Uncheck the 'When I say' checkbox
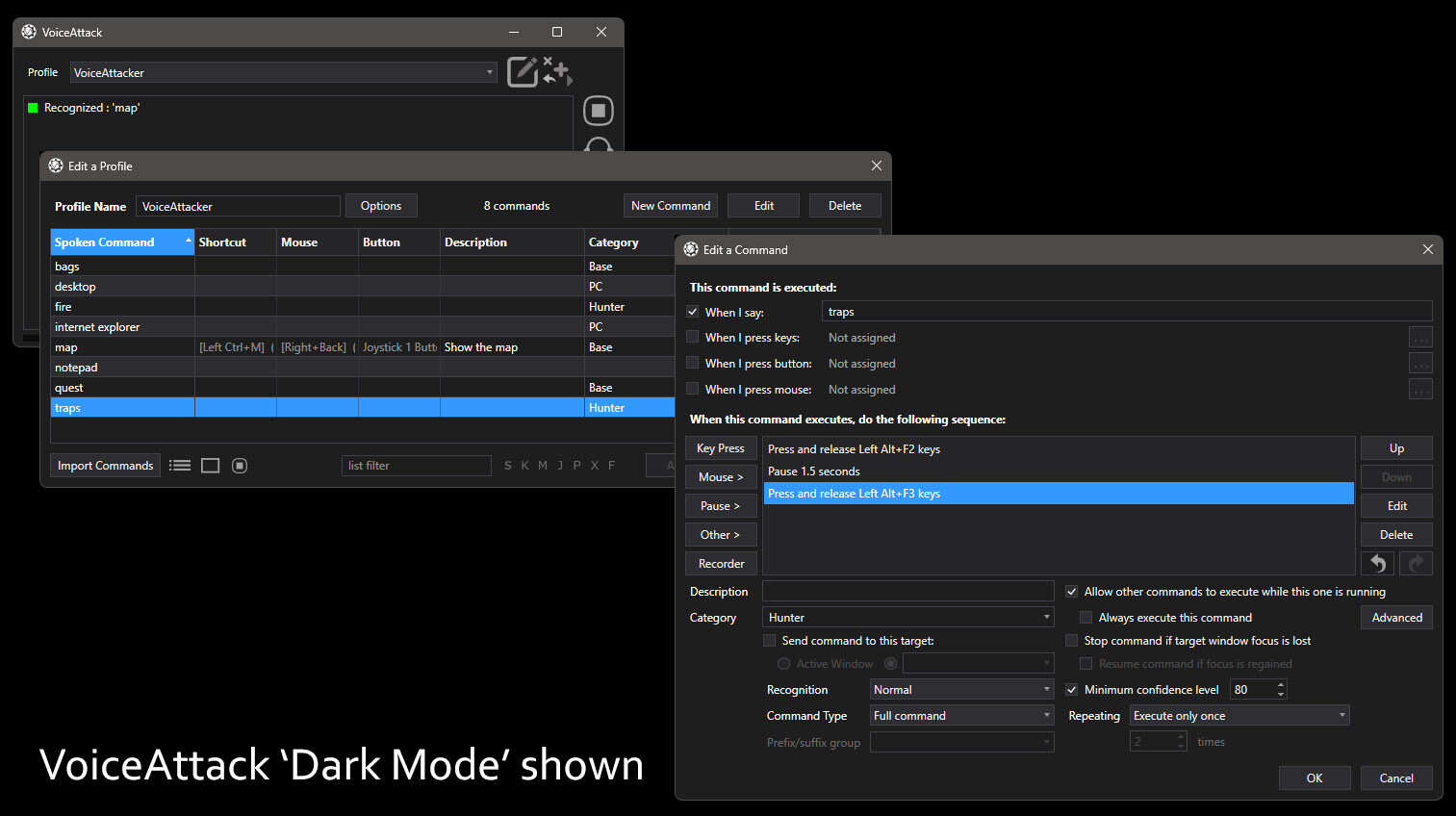The width and height of the screenshot is (1456, 816). 692,312
